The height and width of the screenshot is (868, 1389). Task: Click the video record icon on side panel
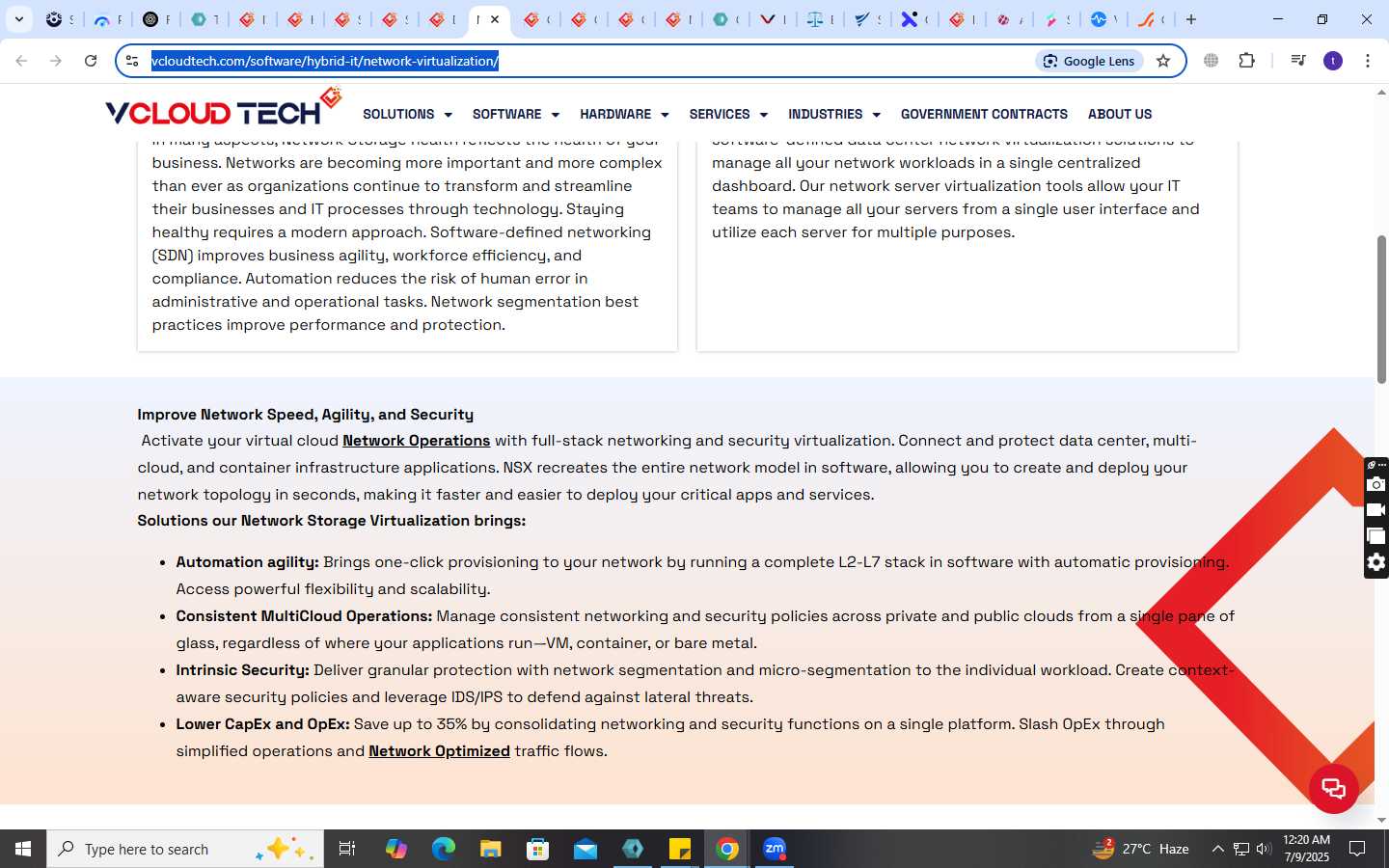pos(1376,510)
